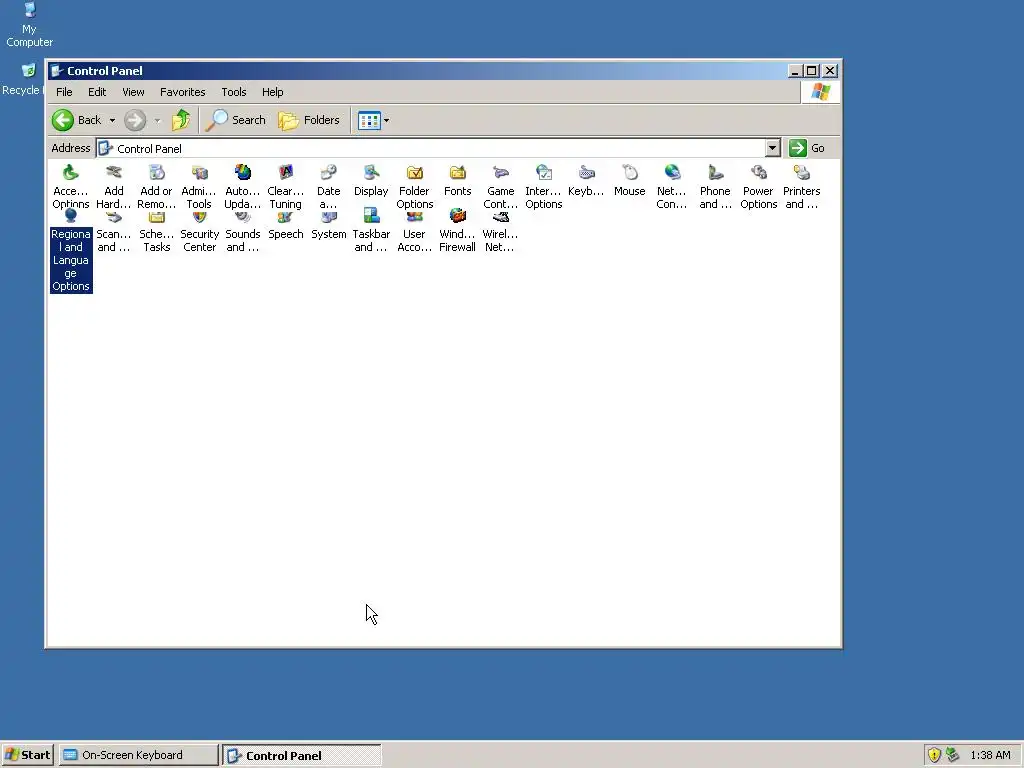Open Folder Options icon
Image resolution: width=1024 pixels, height=768 pixels.
coord(415,187)
